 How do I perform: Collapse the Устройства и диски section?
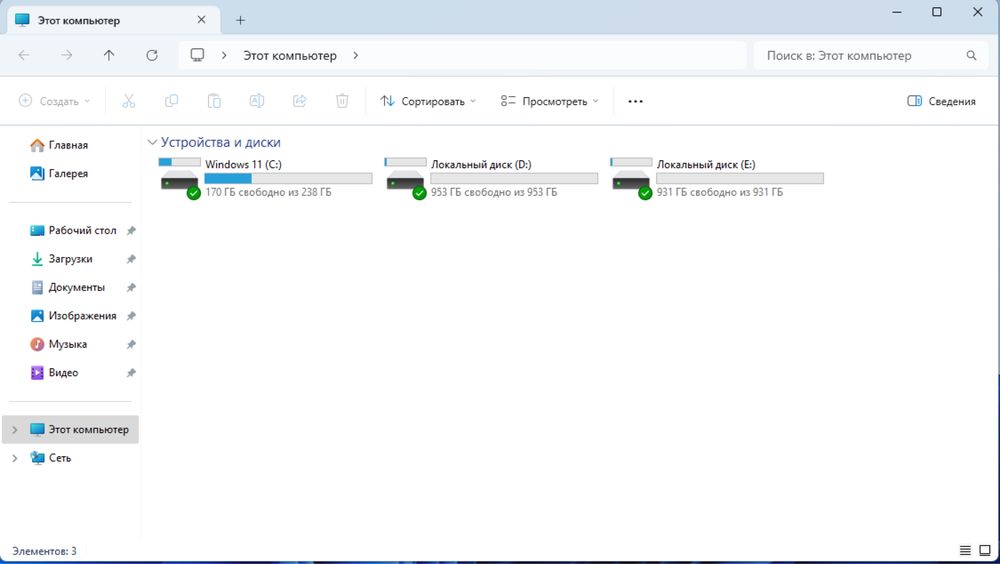(152, 142)
